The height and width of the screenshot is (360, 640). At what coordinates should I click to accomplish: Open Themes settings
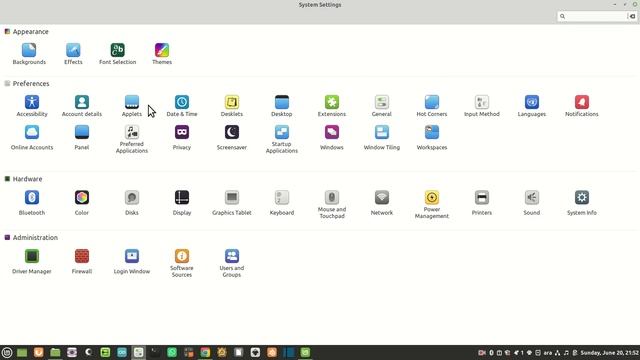pyautogui.click(x=162, y=54)
